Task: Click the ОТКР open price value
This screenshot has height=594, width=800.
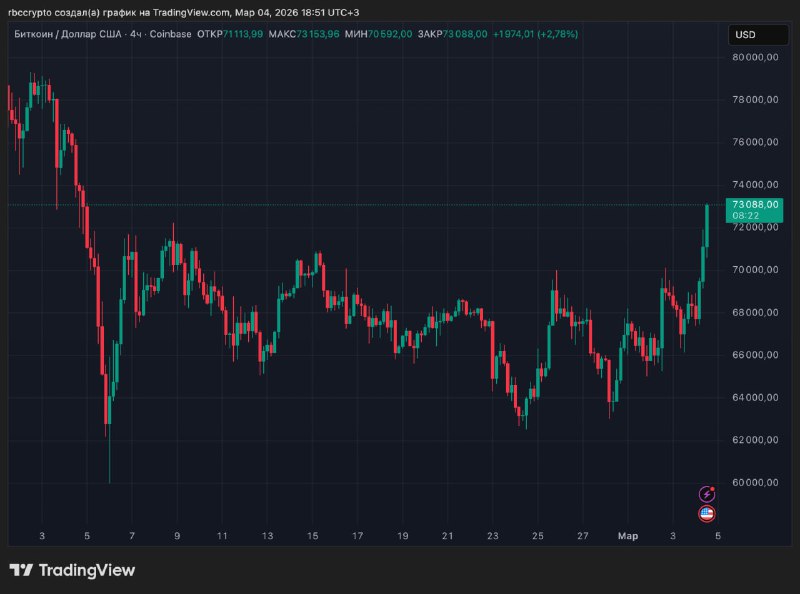Action: click(243, 34)
